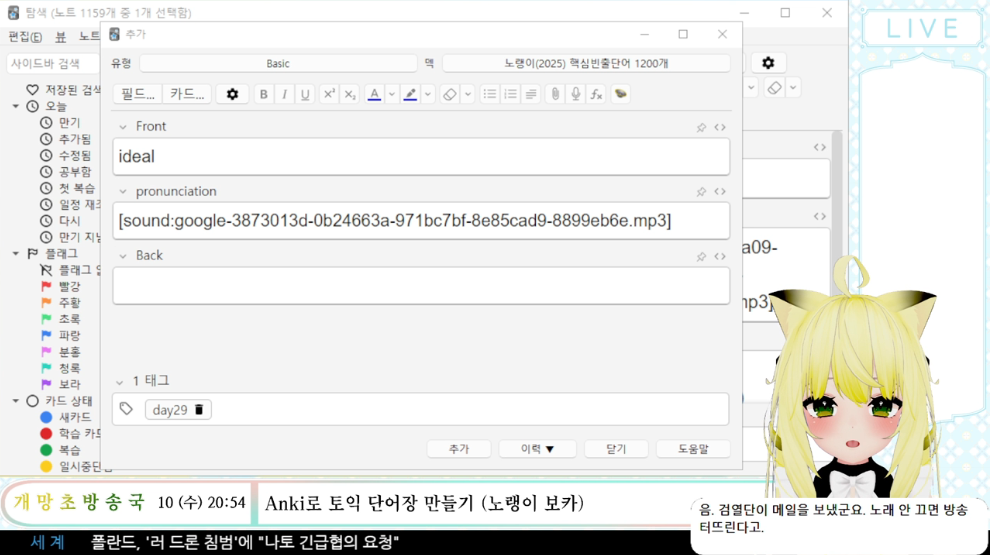The width and height of the screenshot is (990, 555).
Task: Focus the 사이드바 검색 sidebar search box
Action: click(x=53, y=63)
